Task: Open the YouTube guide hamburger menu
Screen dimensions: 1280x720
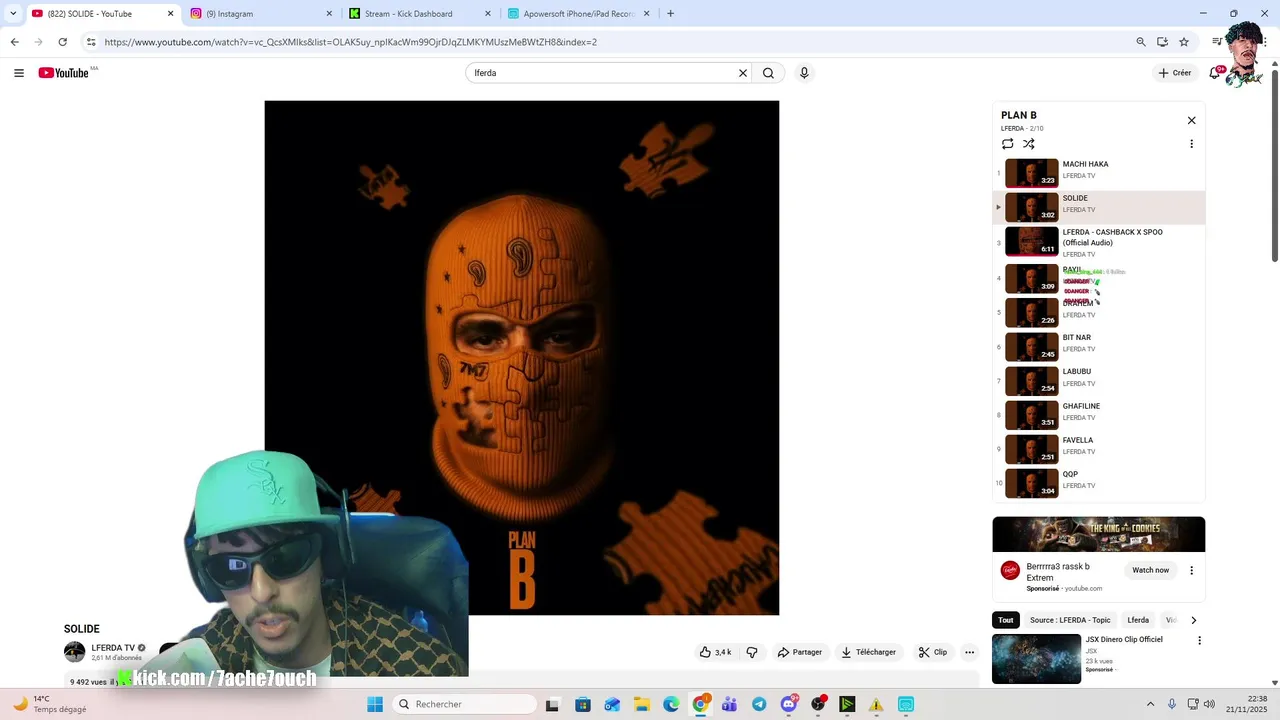Action: 19,73
